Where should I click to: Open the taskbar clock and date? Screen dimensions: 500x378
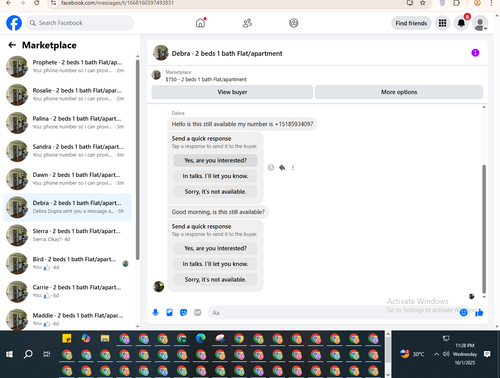[x=465, y=354]
